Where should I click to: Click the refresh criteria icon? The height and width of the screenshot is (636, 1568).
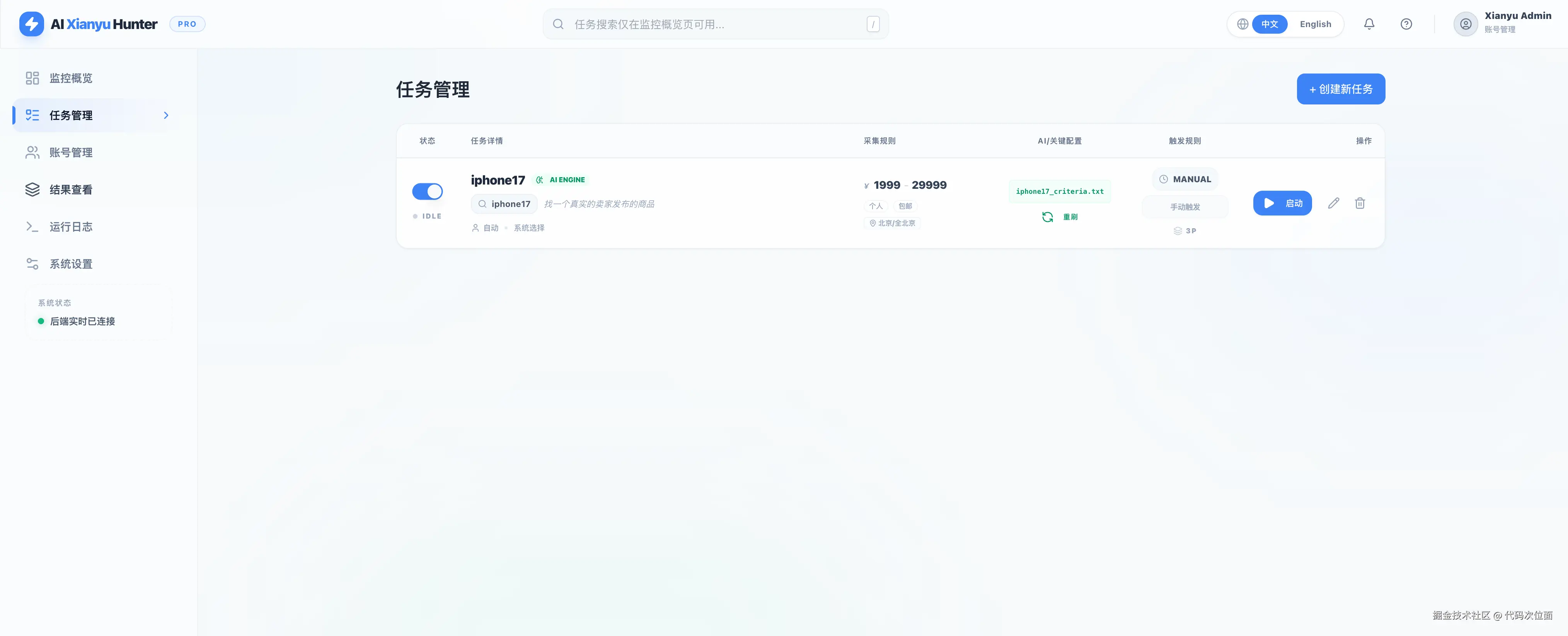click(x=1047, y=217)
